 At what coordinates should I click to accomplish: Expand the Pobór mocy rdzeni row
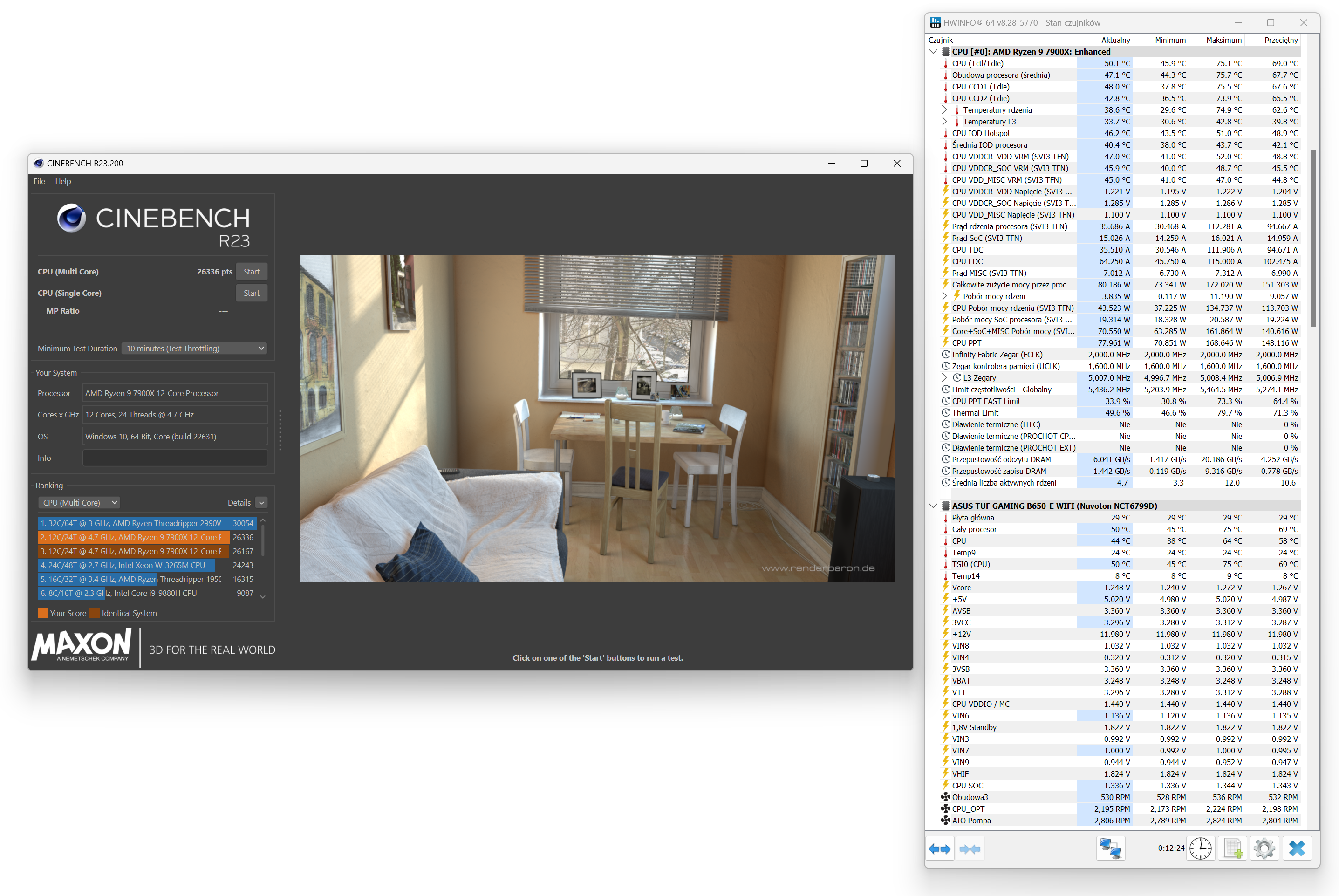944,296
